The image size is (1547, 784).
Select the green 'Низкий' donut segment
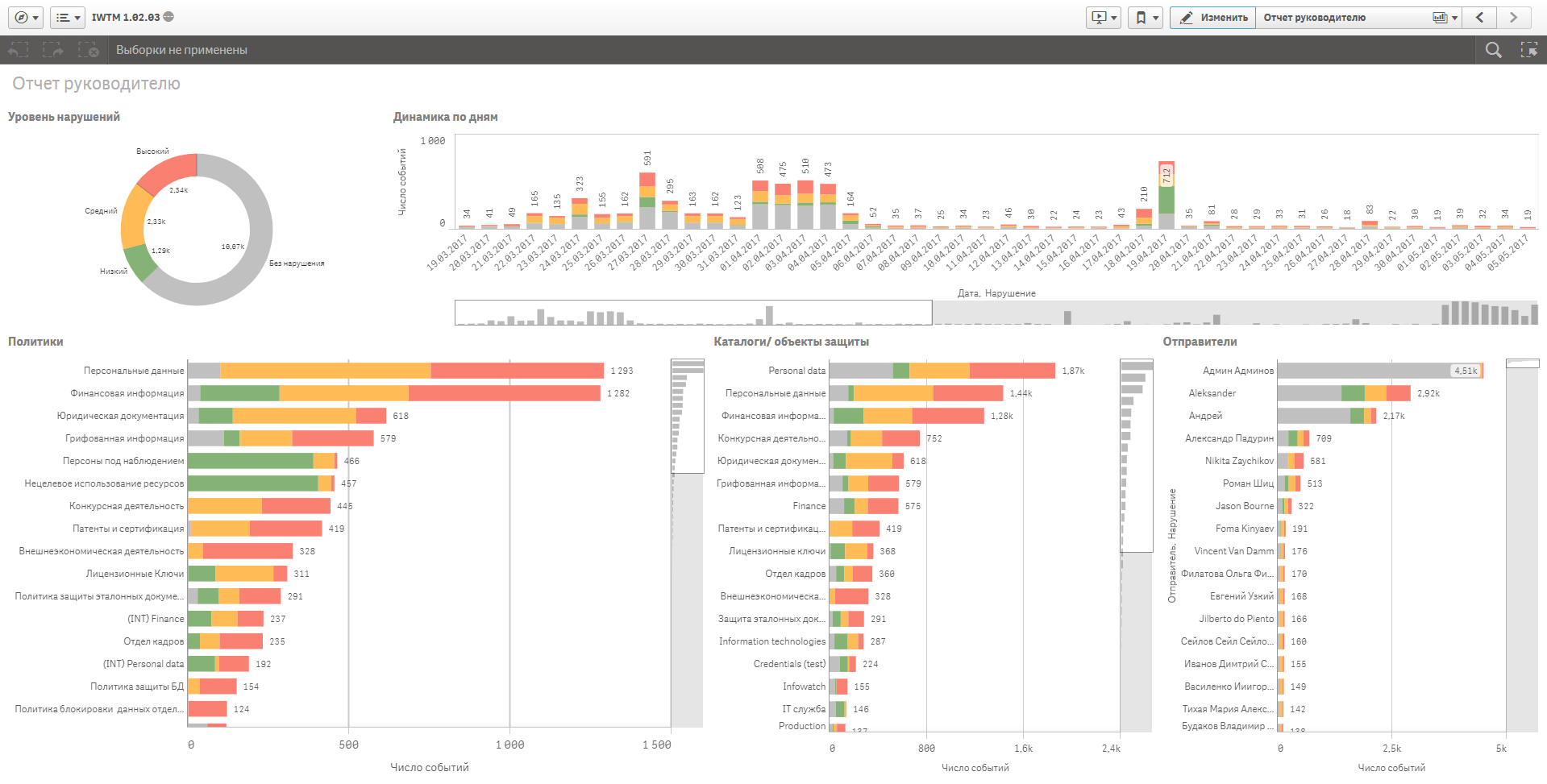pyautogui.click(x=140, y=262)
